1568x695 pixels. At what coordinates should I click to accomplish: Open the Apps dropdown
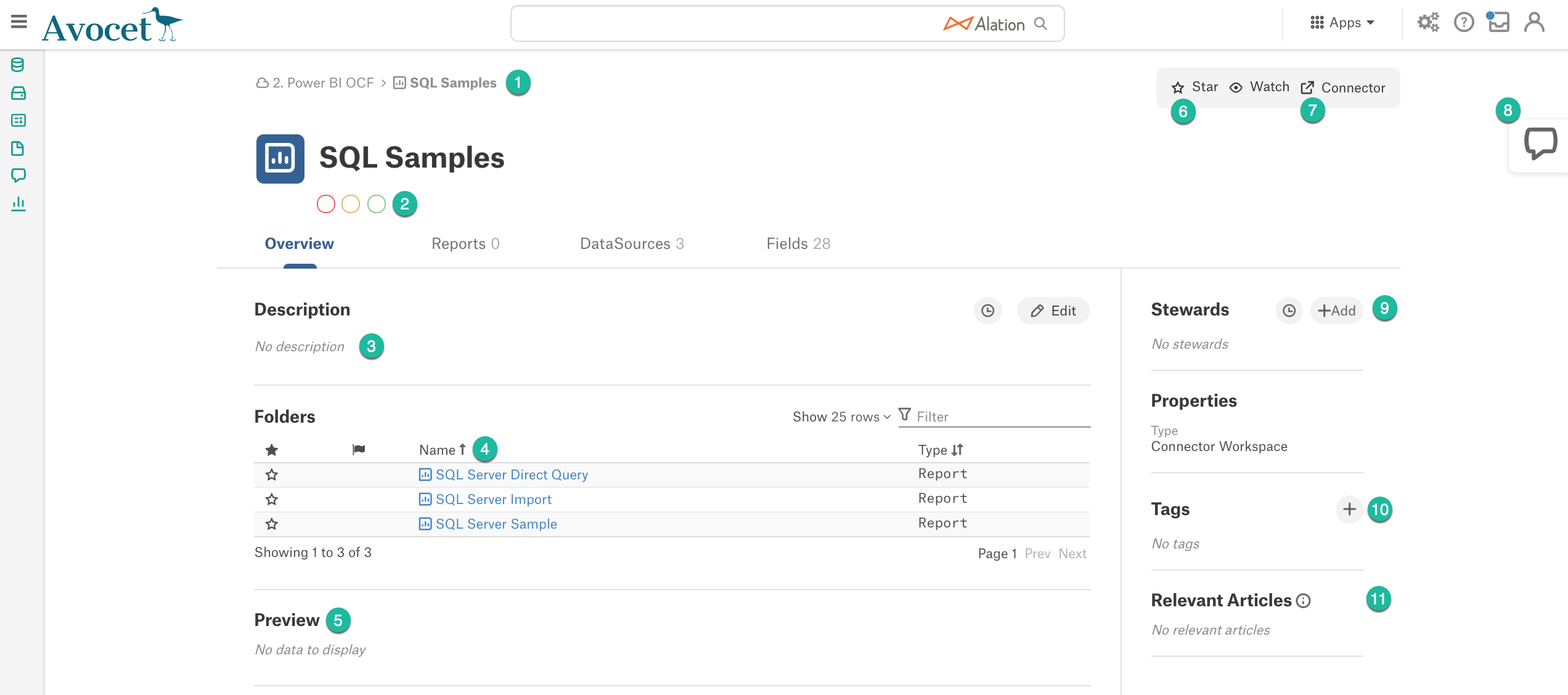[x=1342, y=23]
